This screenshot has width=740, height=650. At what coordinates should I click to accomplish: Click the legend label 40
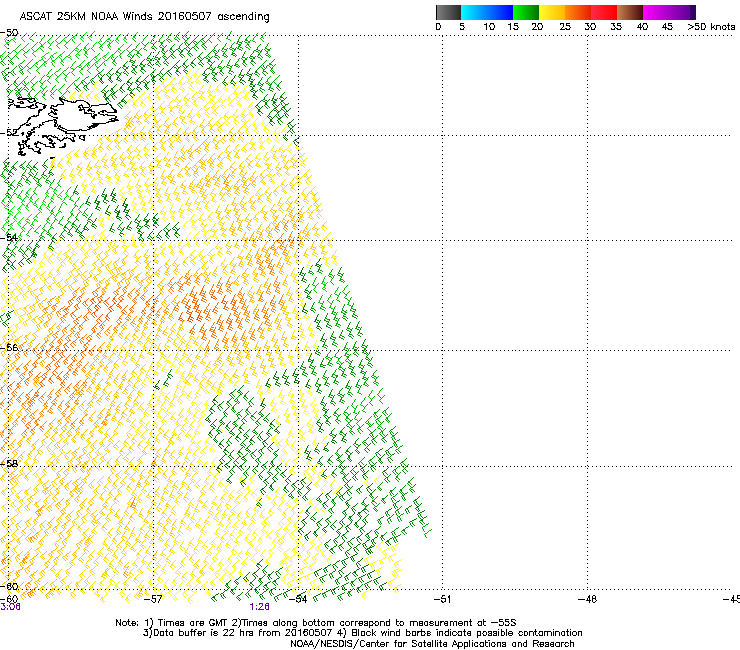click(642, 27)
